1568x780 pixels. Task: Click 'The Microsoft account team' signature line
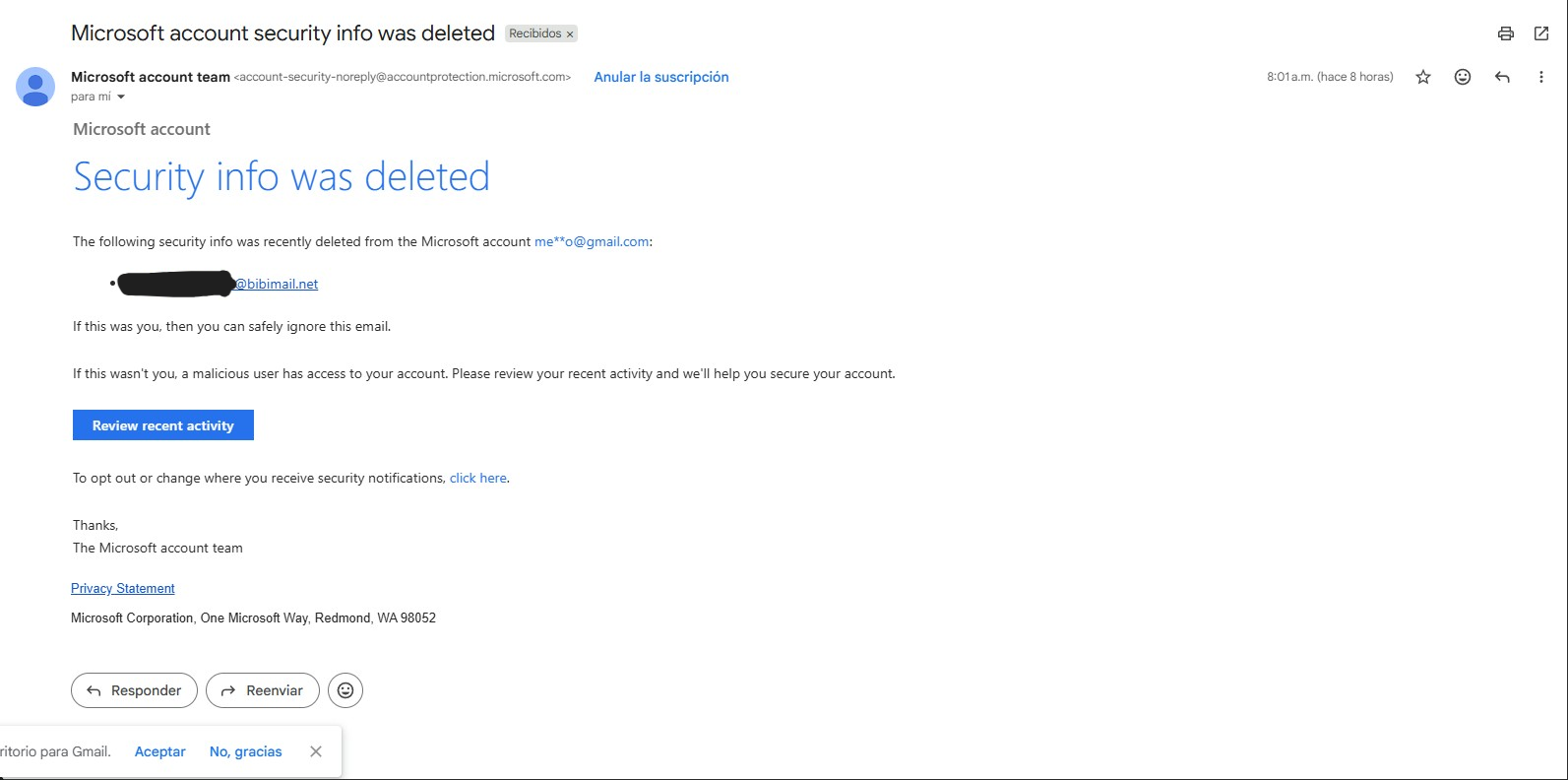pos(157,548)
